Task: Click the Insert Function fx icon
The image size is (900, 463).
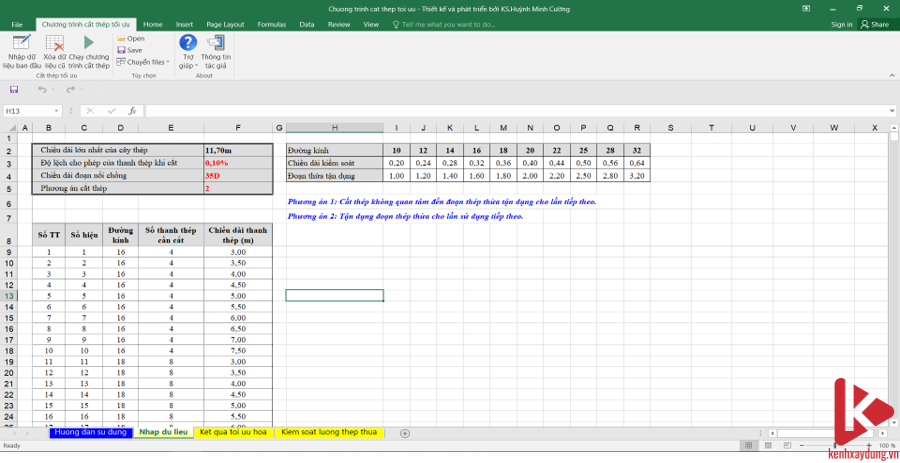Action: 132,111
